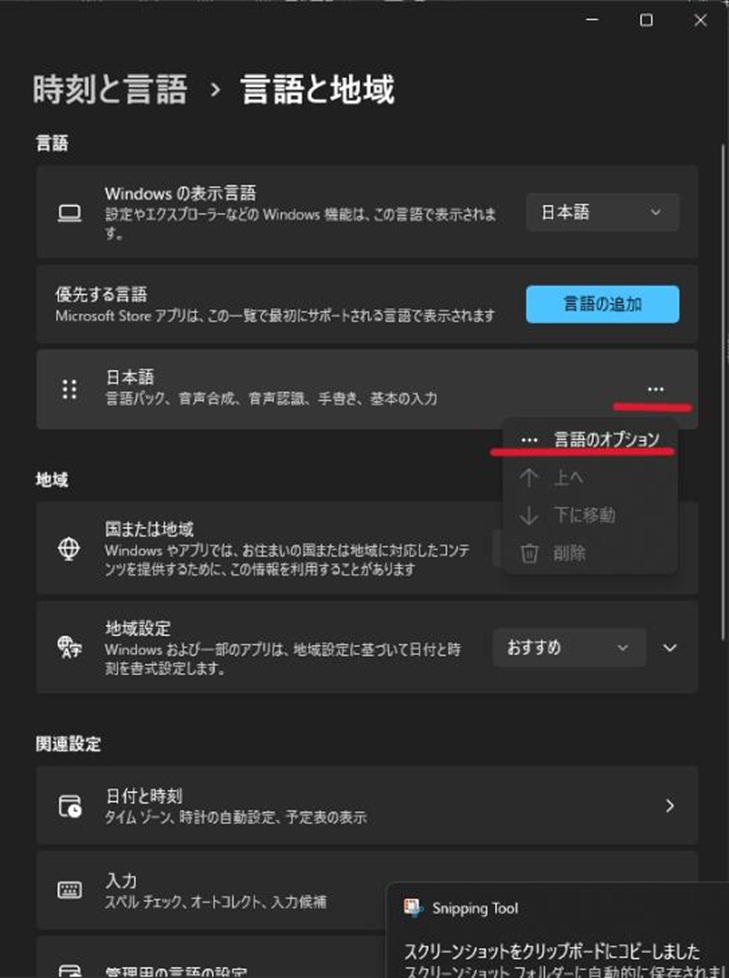Open the おすすめ regional format dropdown
This screenshot has width=729, height=978.
pos(569,647)
